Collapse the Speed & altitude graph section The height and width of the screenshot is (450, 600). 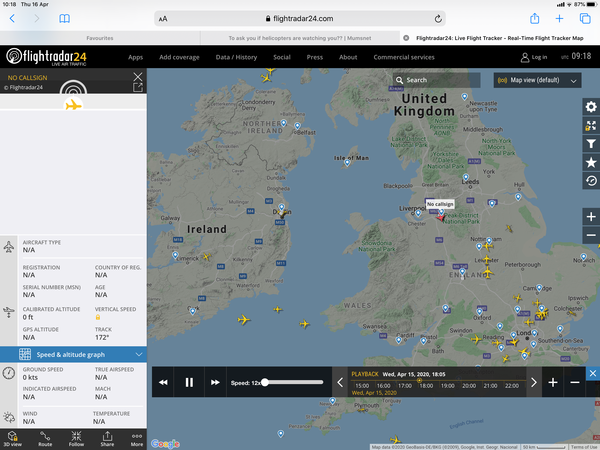click(73, 354)
